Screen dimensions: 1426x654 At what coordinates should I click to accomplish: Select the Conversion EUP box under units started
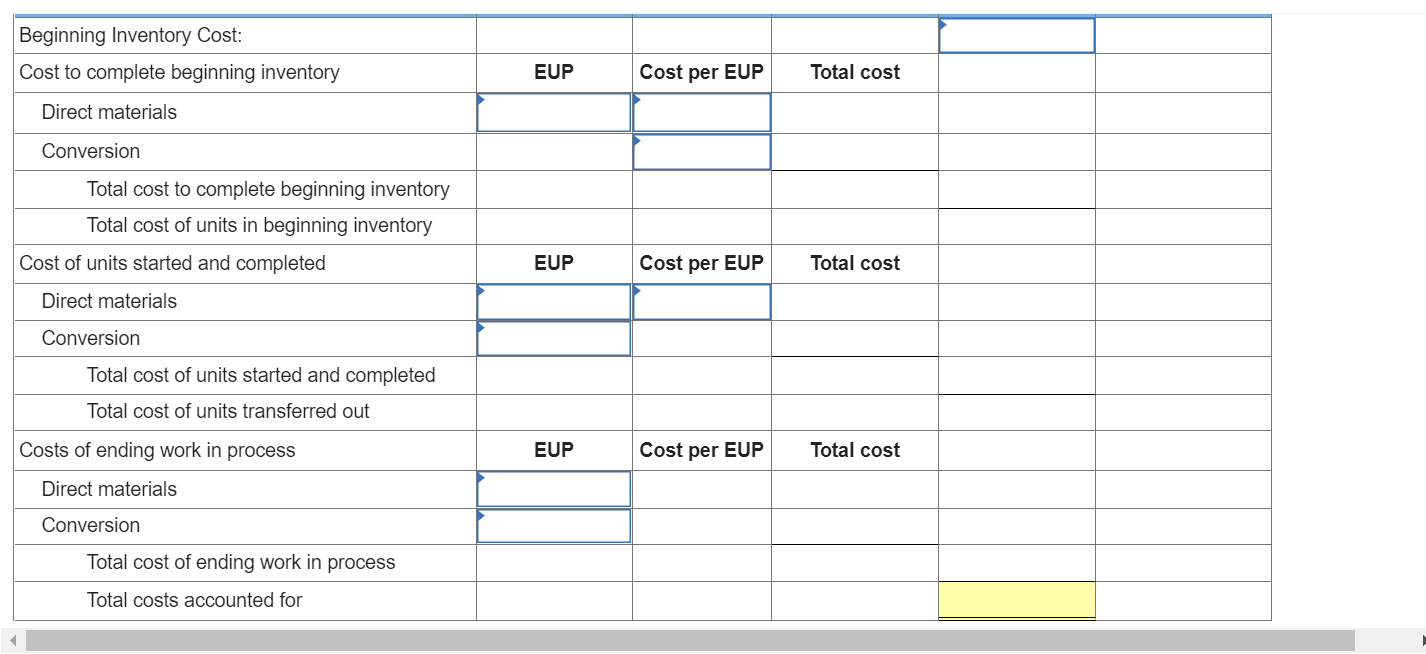click(x=554, y=338)
